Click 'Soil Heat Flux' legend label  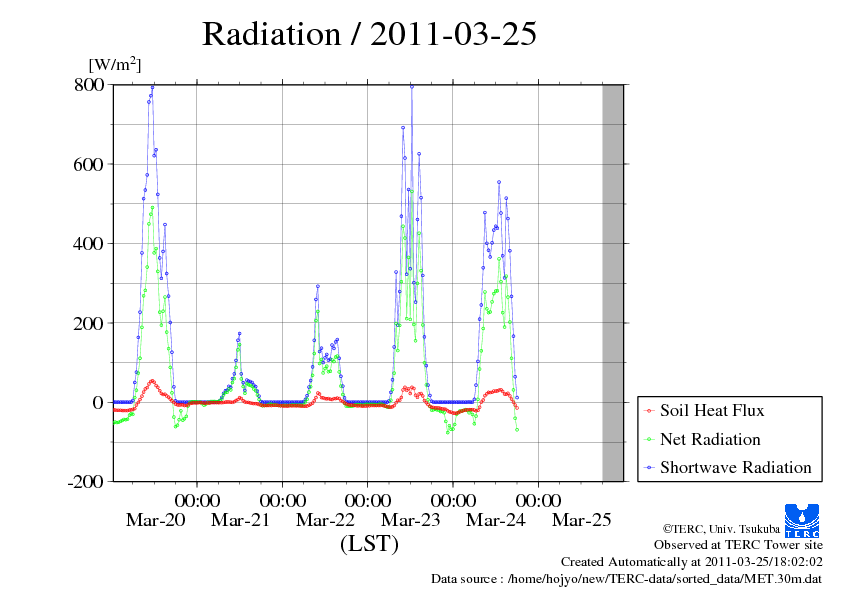712,411
